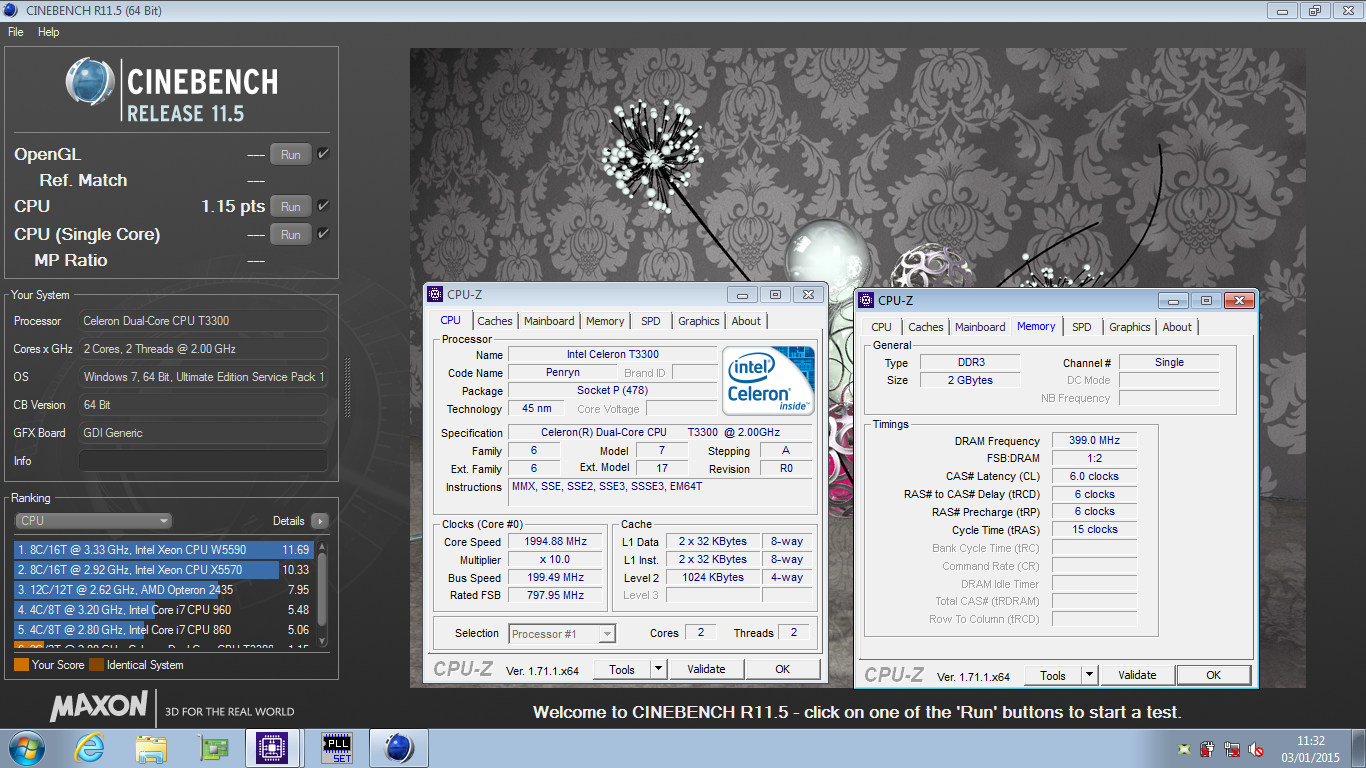Select Caches tab in Memory window
The height and width of the screenshot is (768, 1366).
pos(925,327)
